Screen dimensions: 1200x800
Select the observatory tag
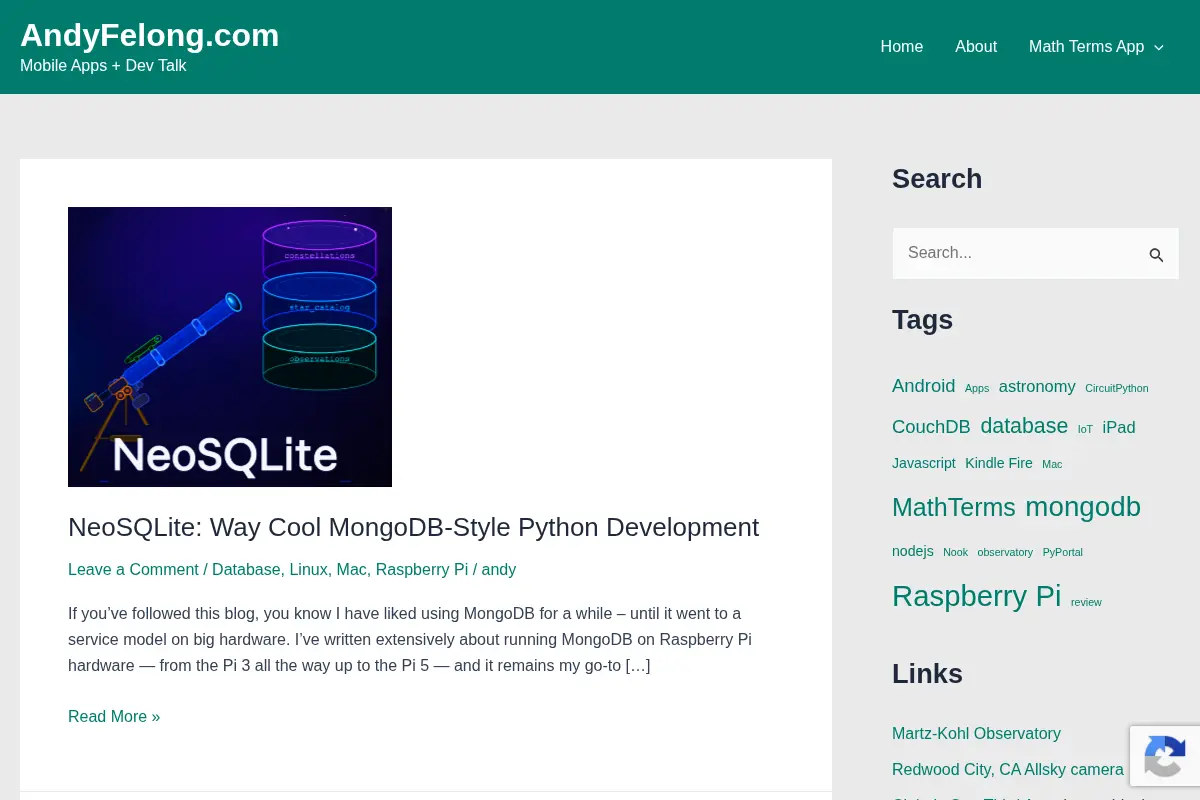pos(1005,552)
